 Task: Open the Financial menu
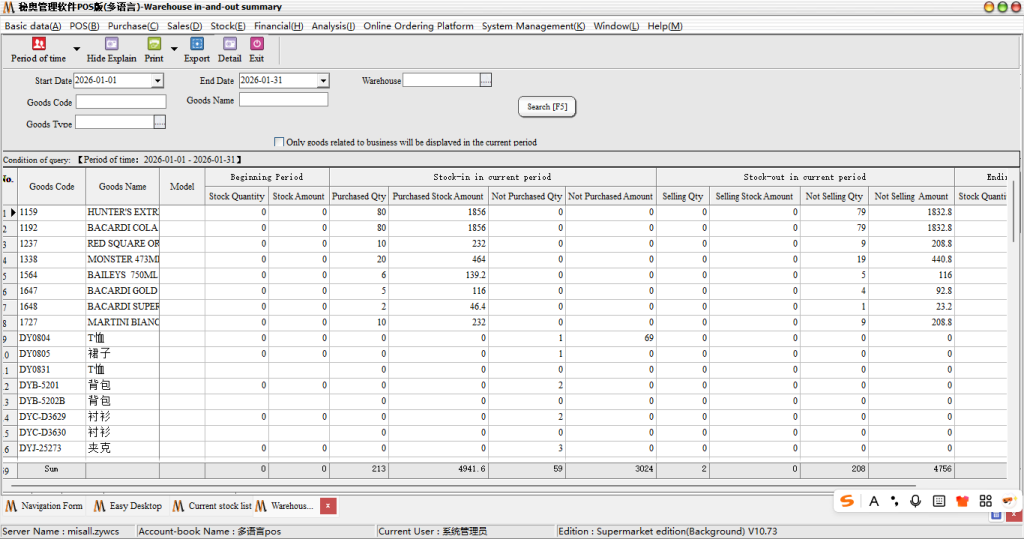click(278, 26)
